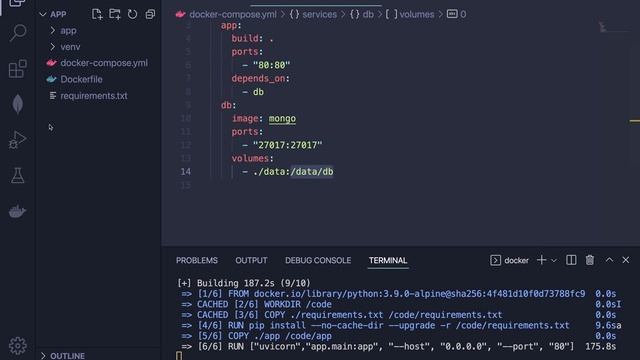The image size is (640, 360).
Task: Expand the venv folder
Action: pos(70,47)
